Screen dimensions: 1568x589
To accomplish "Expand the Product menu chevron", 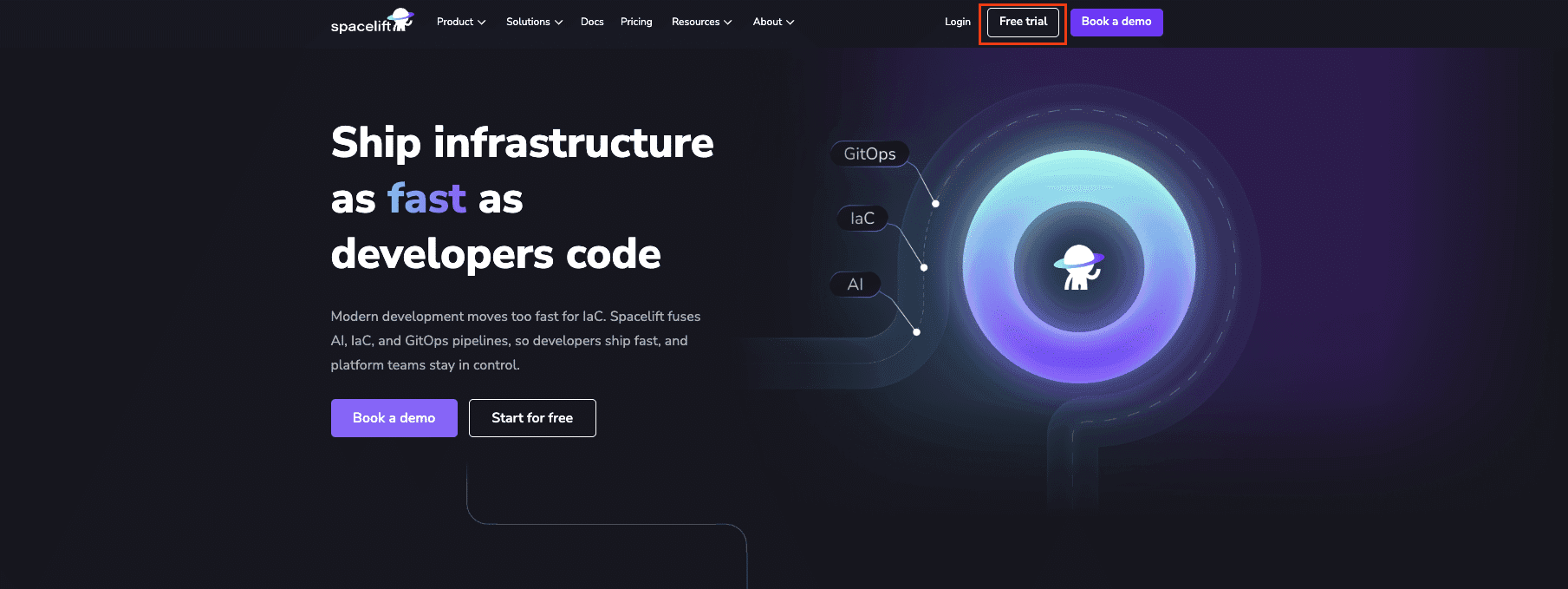I will pos(482,22).
